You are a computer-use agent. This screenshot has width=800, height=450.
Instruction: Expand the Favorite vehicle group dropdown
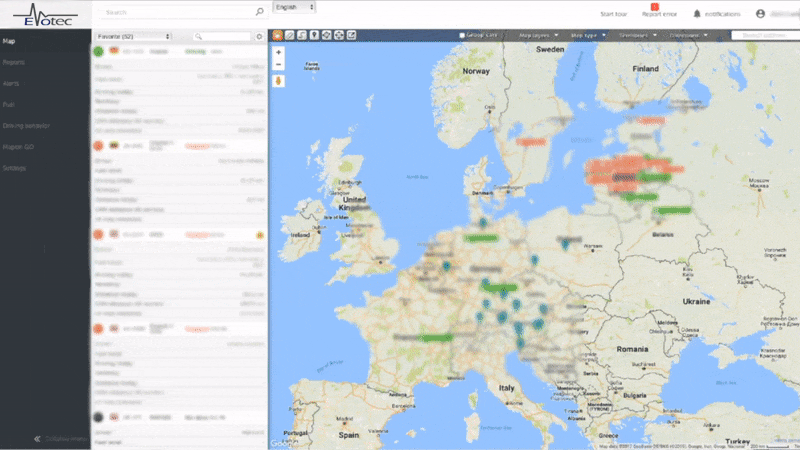coord(133,37)
